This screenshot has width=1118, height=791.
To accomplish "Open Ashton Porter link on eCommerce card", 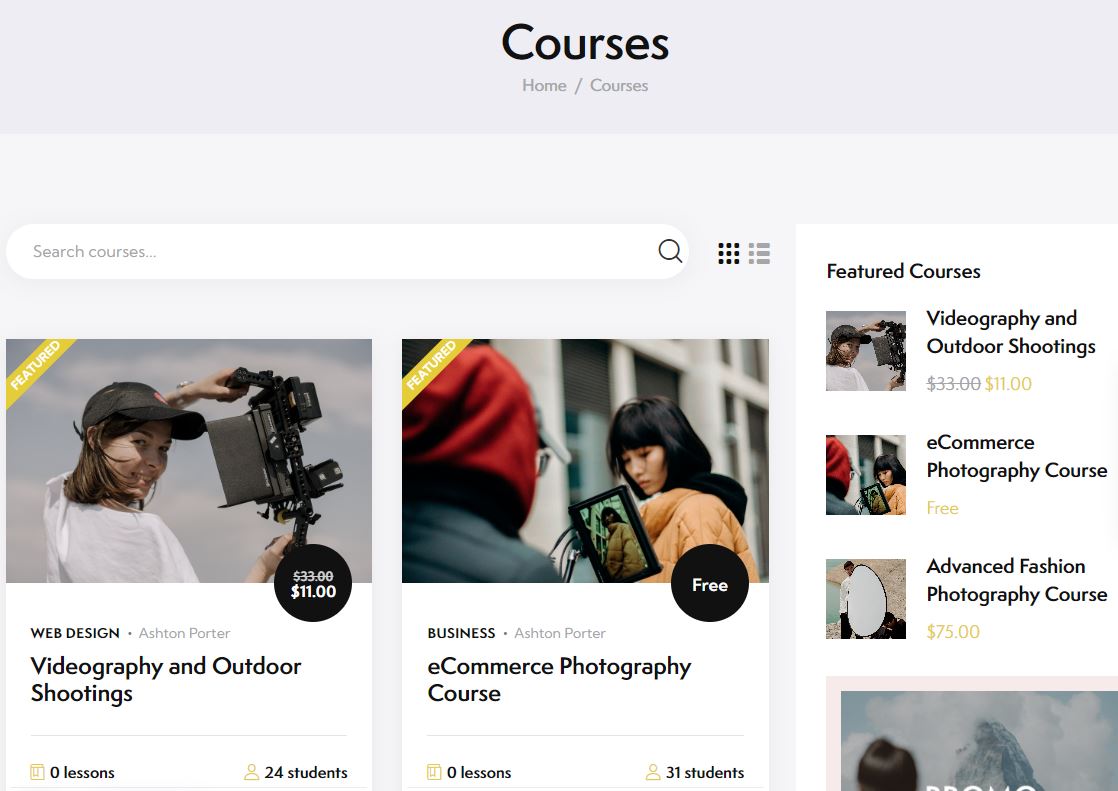I will [x=560, y=633].
